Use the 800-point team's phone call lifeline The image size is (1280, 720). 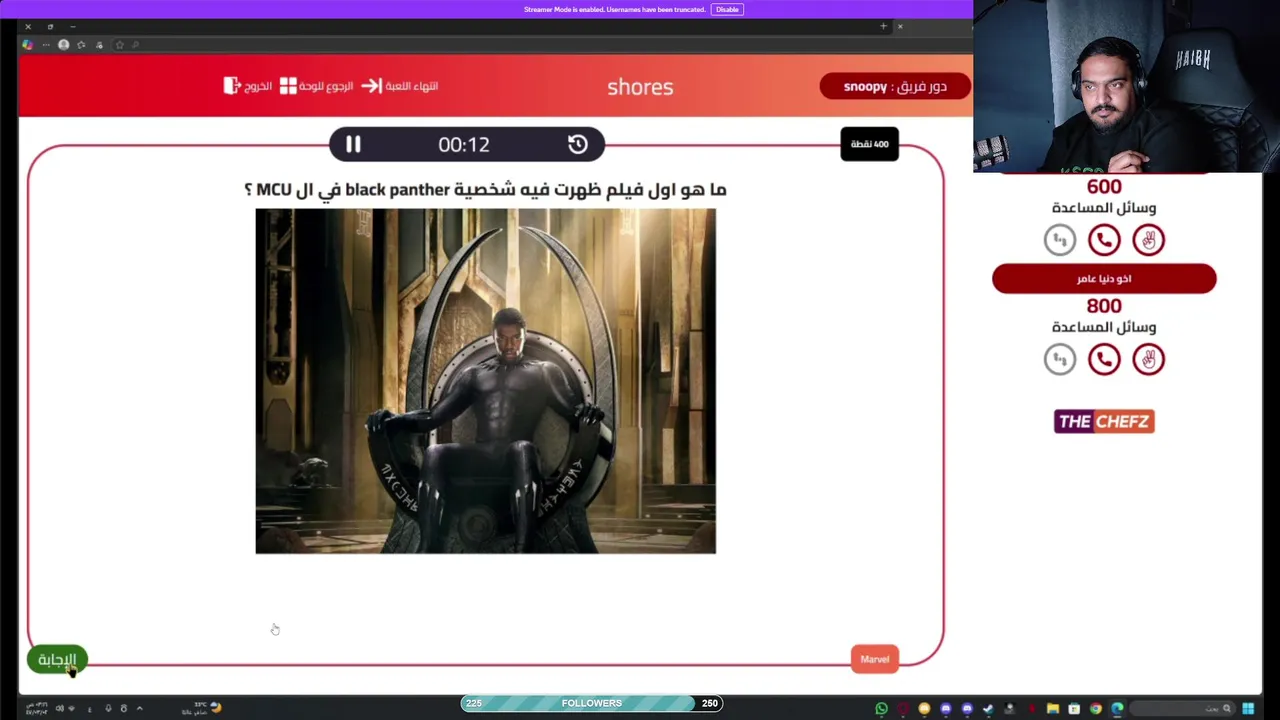(1104, 359)
